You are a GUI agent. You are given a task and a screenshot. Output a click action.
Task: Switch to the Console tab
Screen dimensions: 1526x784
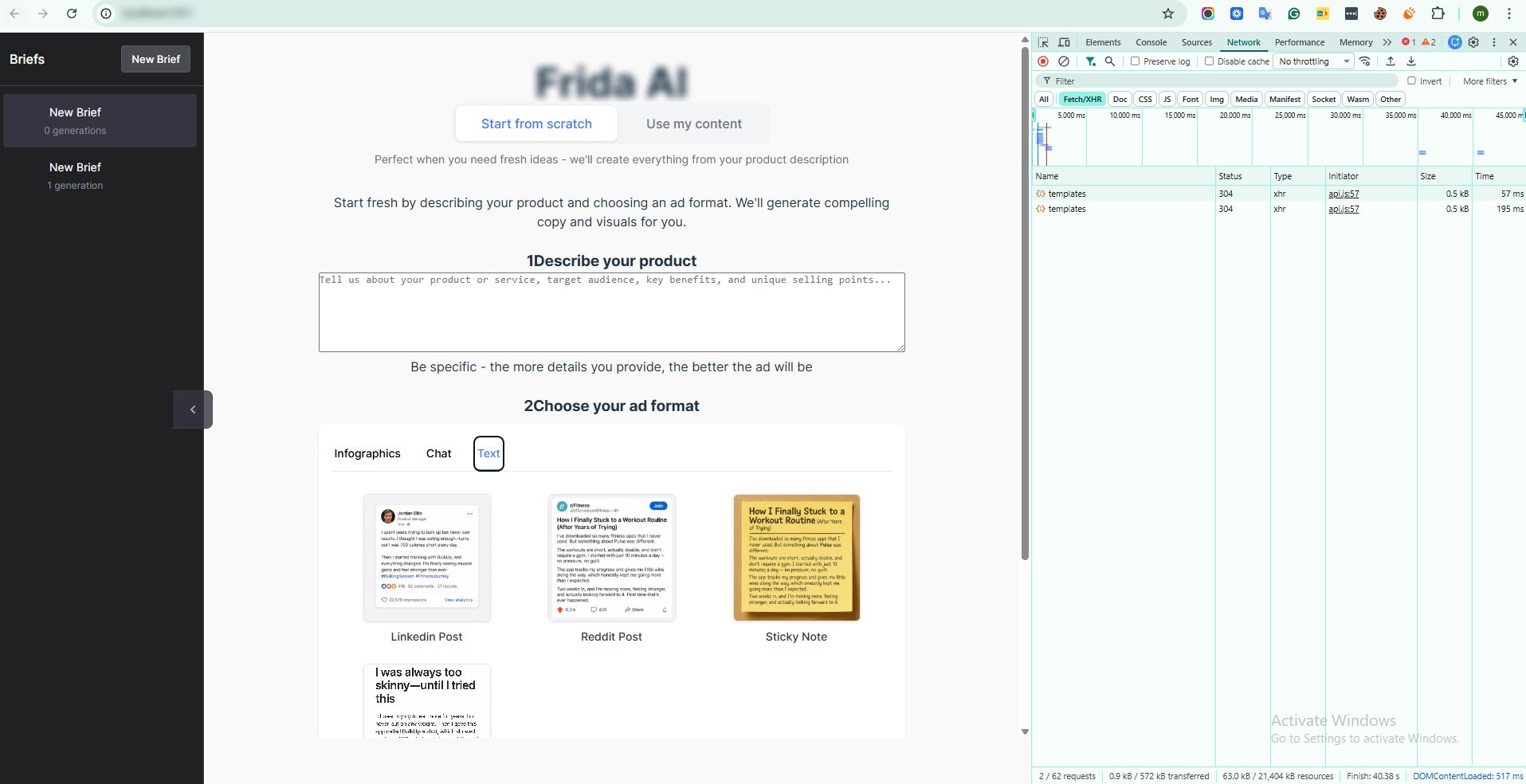pyautogui.click(x=1151, y=42)
